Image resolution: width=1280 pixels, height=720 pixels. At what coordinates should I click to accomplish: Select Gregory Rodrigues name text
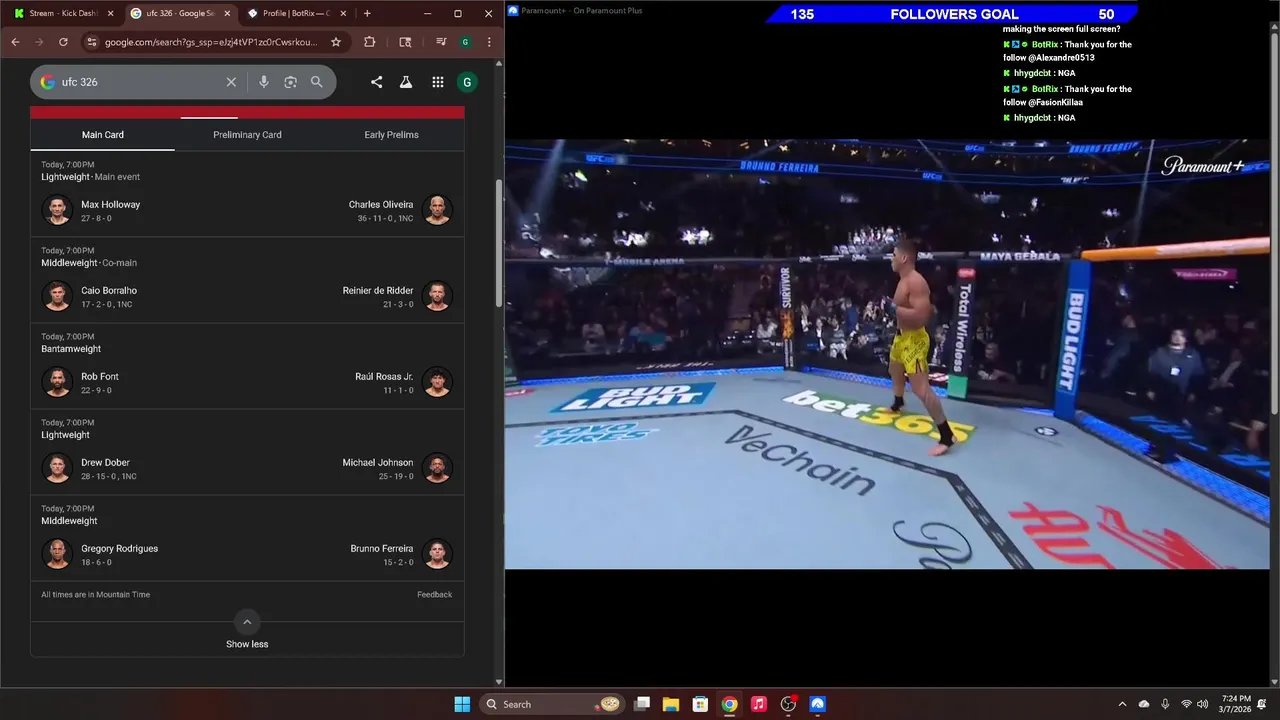click(119, 548)
